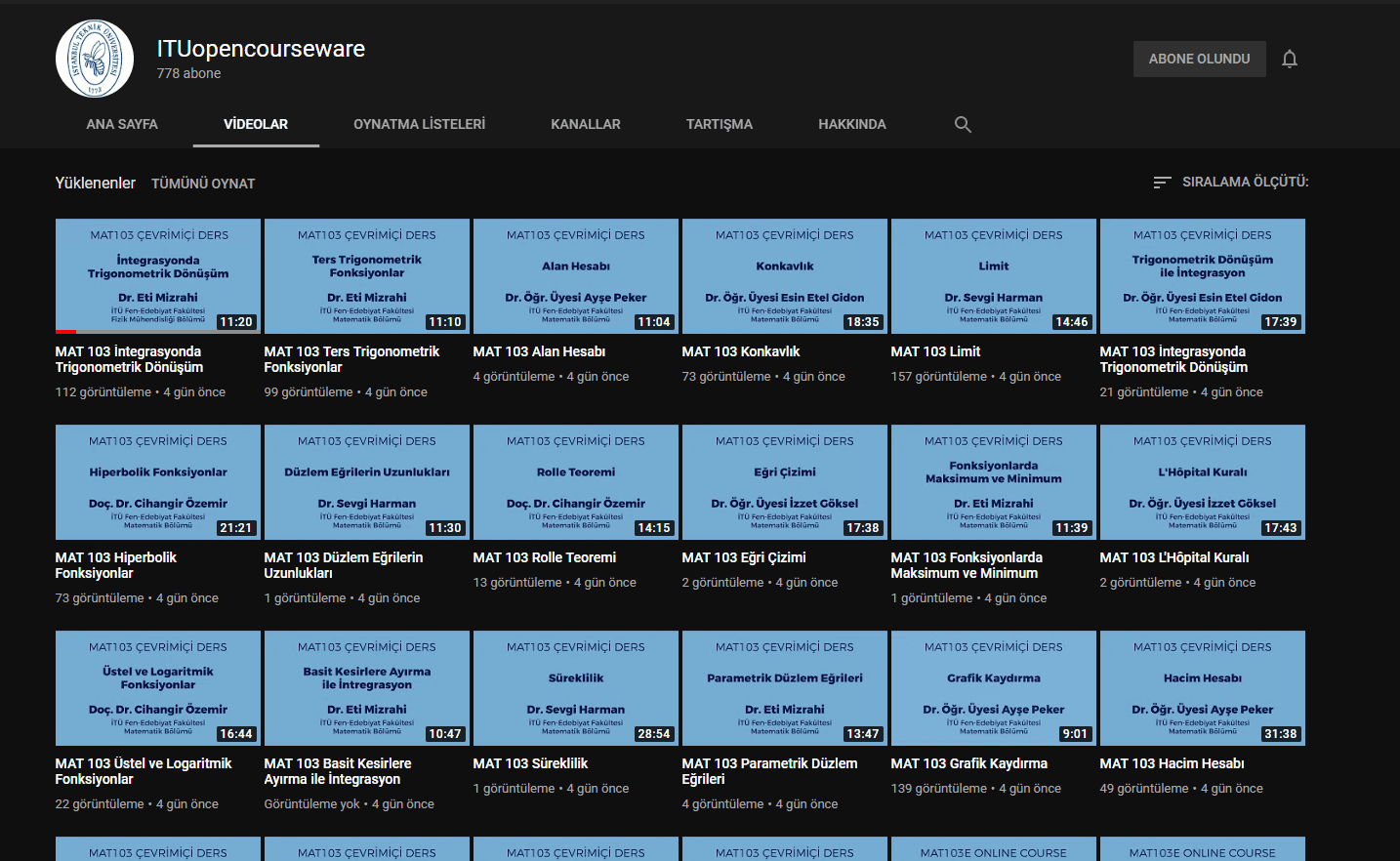Open the HAKKINDA tab
1400x861 pixels.
(851, 124)
